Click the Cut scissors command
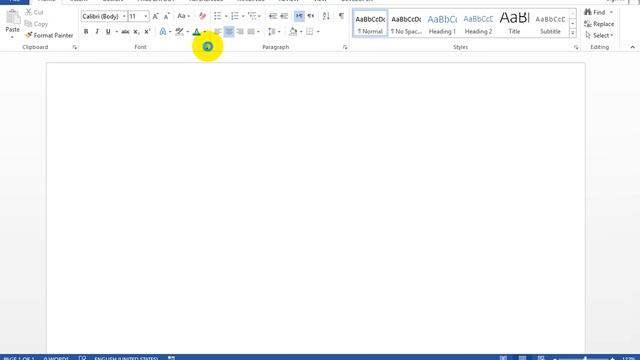 click(x=34, y=12)
